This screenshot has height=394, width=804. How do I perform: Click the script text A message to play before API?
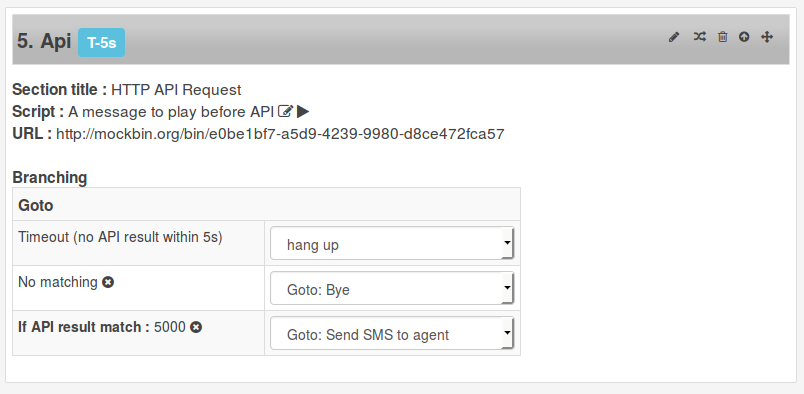point(171,112)
